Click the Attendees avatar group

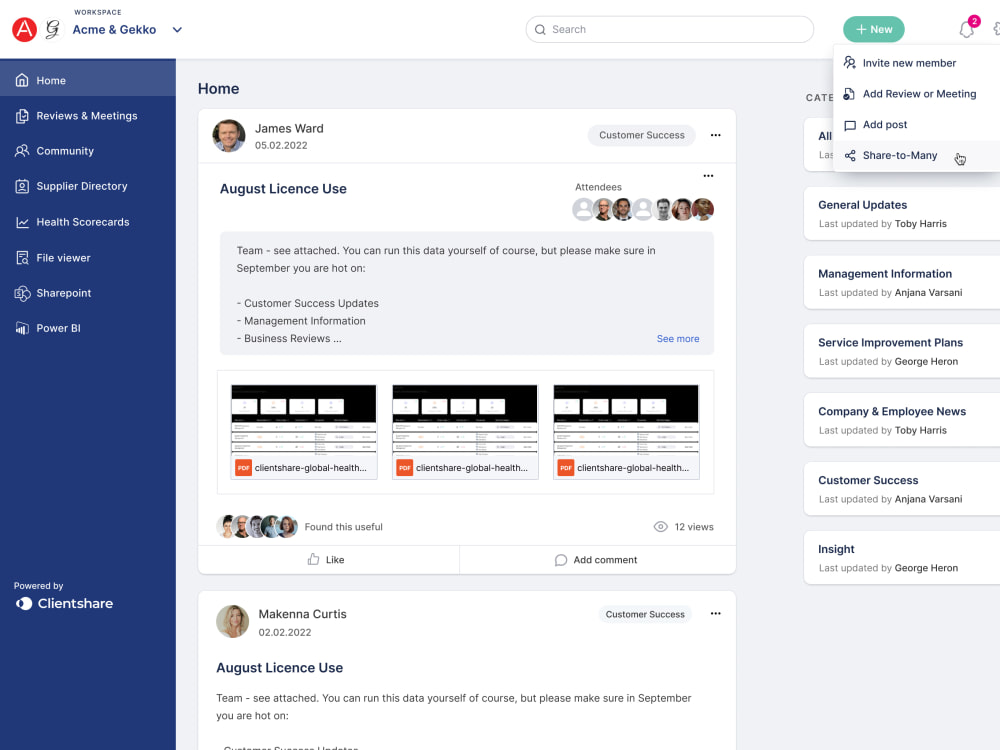coord(643,209)
